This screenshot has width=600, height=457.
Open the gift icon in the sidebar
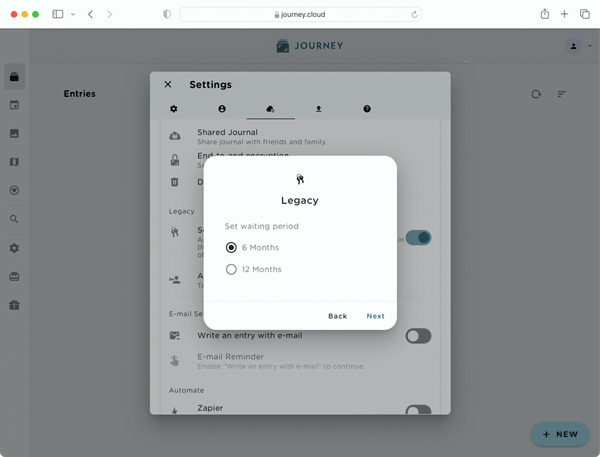[x=15, y=305]
